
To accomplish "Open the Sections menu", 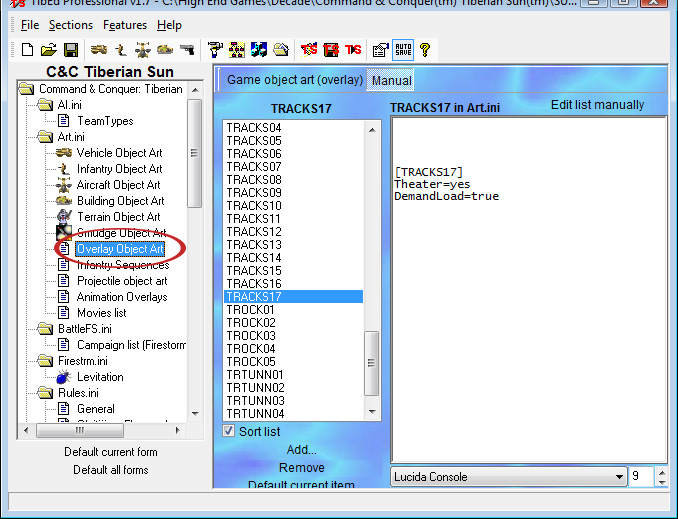I will pyautogui.click(x=70, y=25).
